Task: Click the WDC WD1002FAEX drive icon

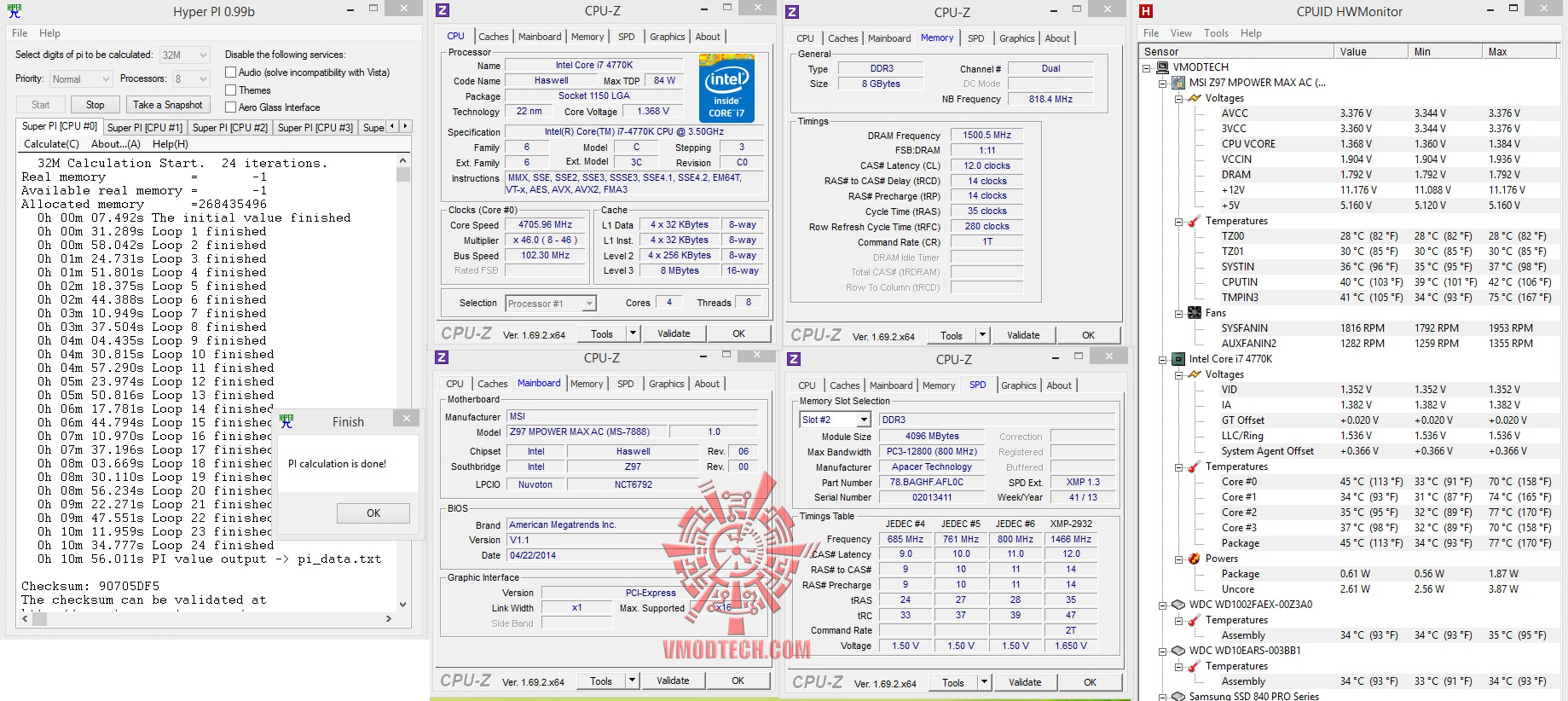Action: coord(1178,605)
